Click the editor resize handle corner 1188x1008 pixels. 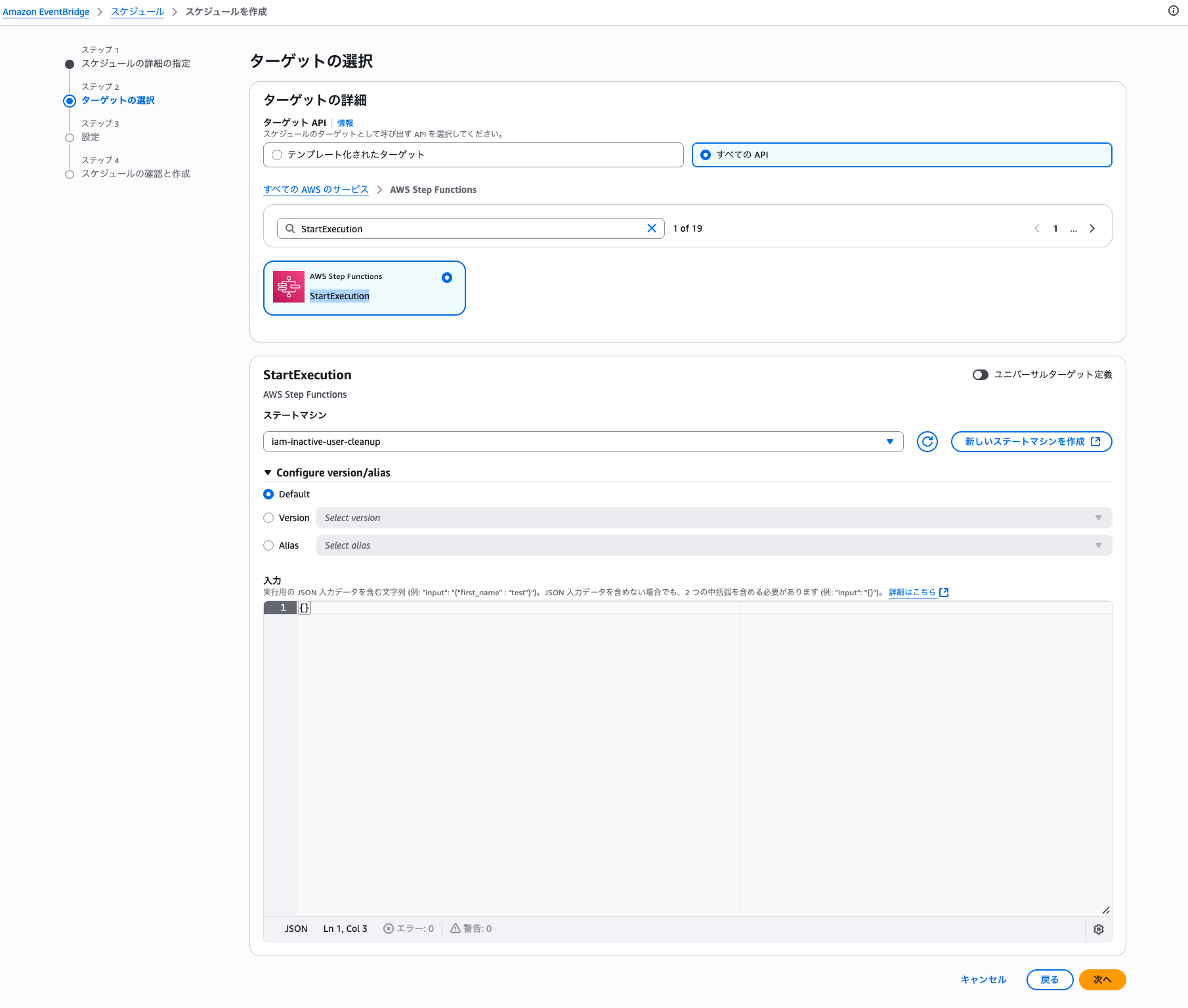coord(1106,910)
